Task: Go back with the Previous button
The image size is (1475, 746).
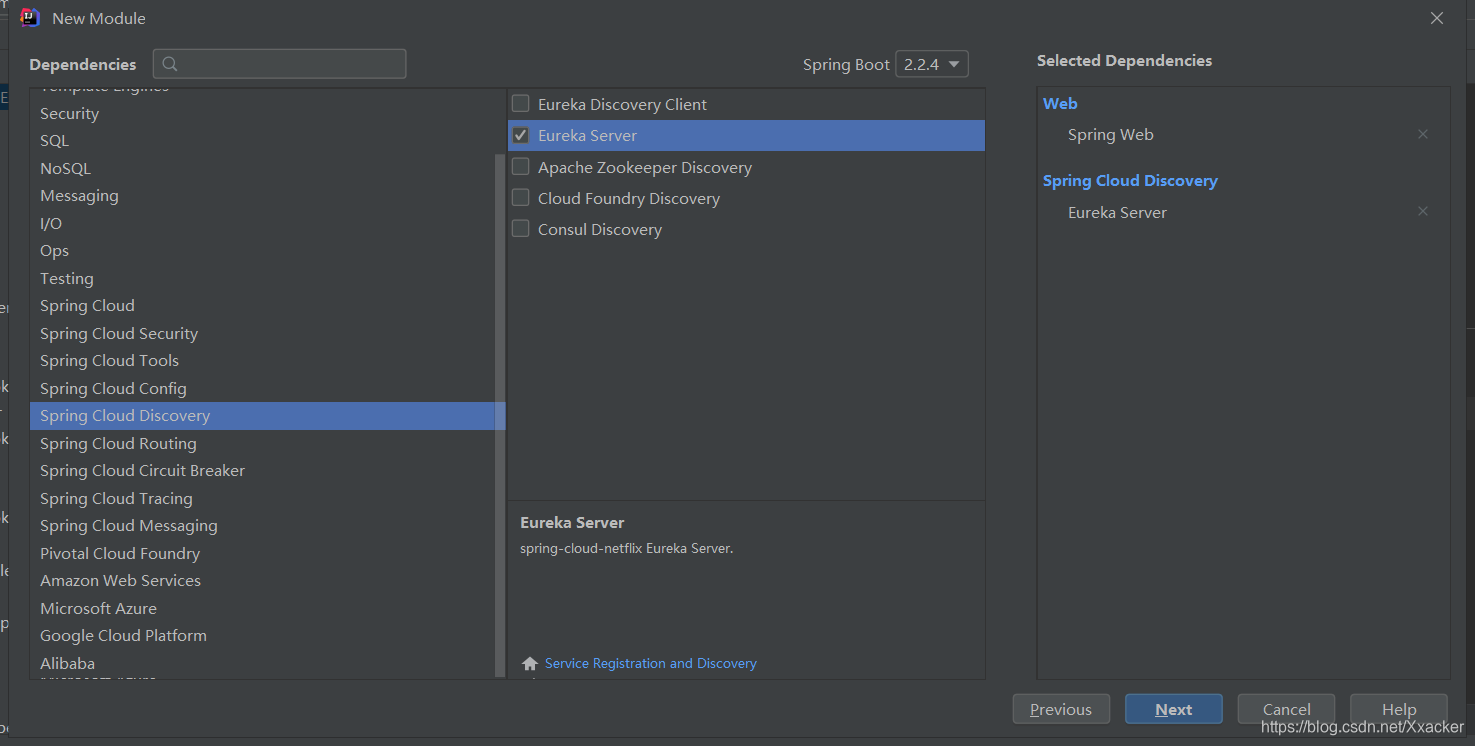Action: [x=1061, y=709]
